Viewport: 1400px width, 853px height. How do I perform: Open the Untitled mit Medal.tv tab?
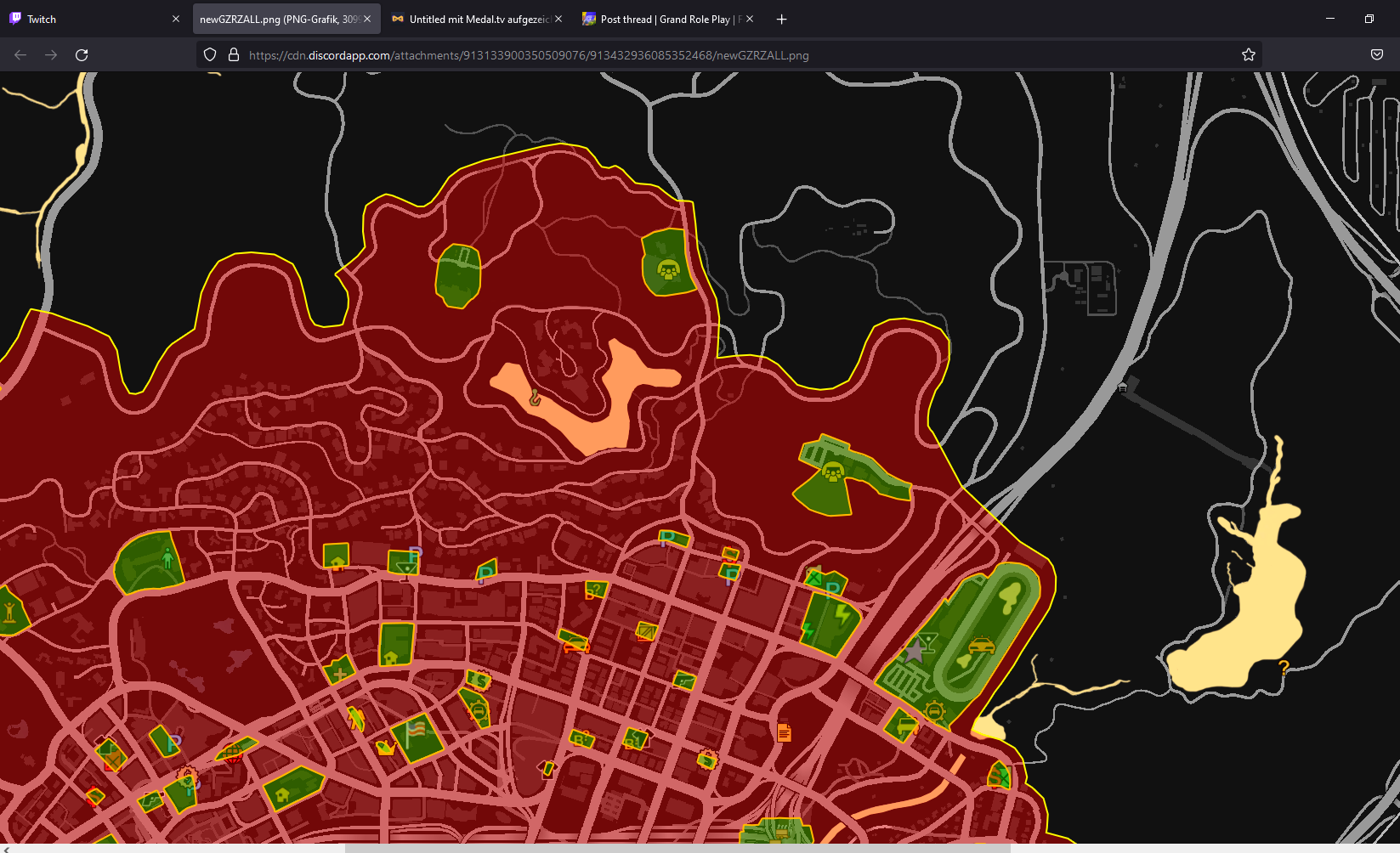(476, 19)
